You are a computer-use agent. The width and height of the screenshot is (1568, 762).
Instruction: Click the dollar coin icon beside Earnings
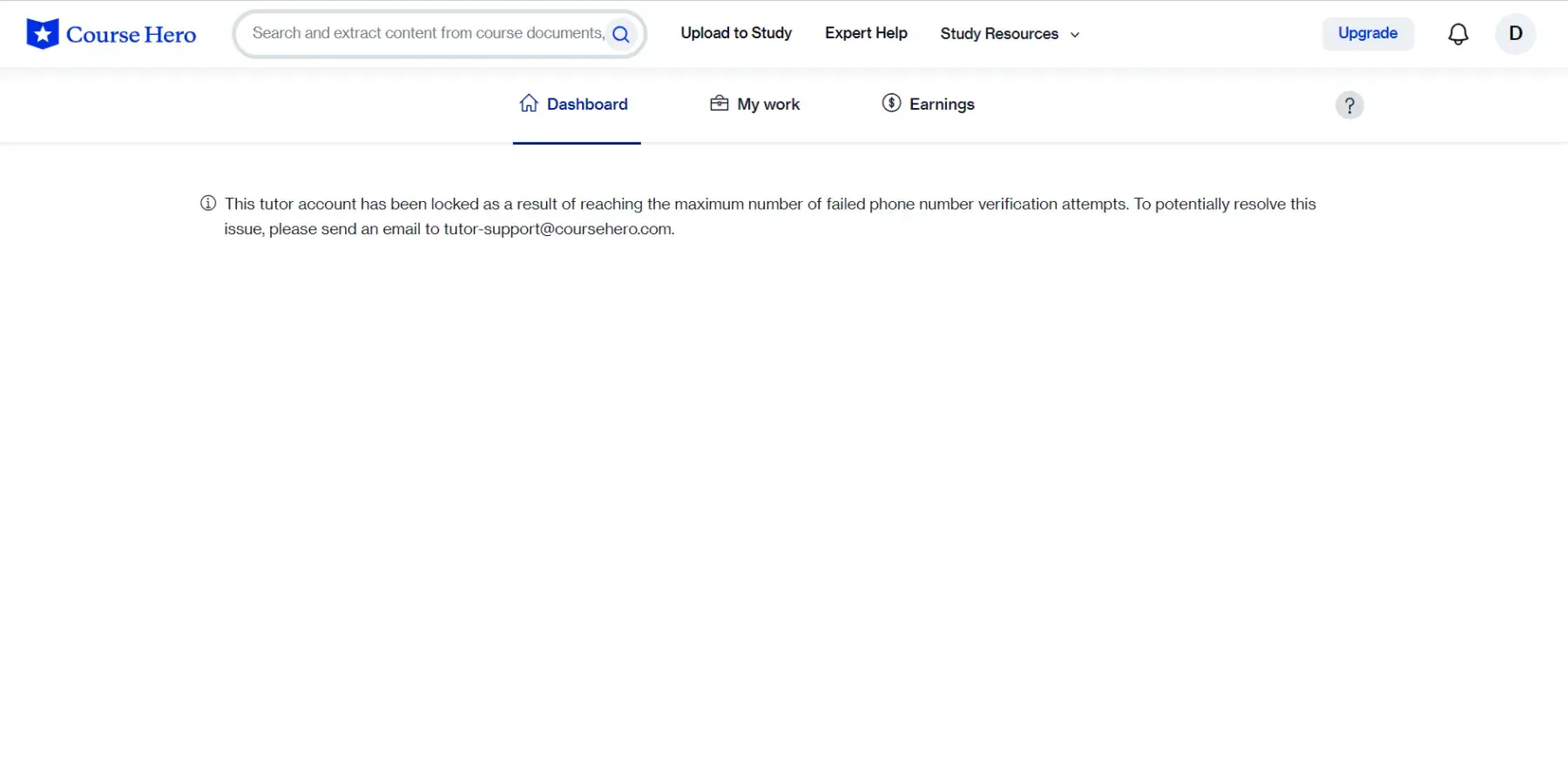tap(891, 104)
